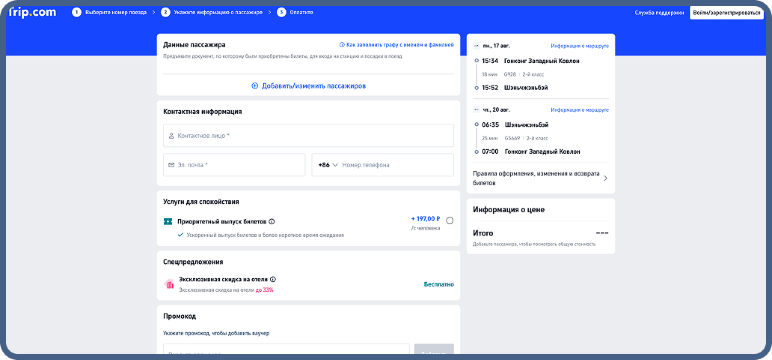Expand the ticket booking and refund rules row
The width and height of the screenshot is (772, 360).
540,178
